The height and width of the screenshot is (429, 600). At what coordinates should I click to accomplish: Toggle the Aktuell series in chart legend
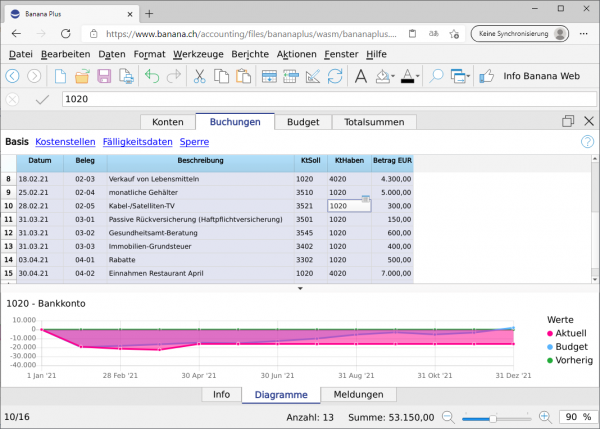click(x=567, y=333)
